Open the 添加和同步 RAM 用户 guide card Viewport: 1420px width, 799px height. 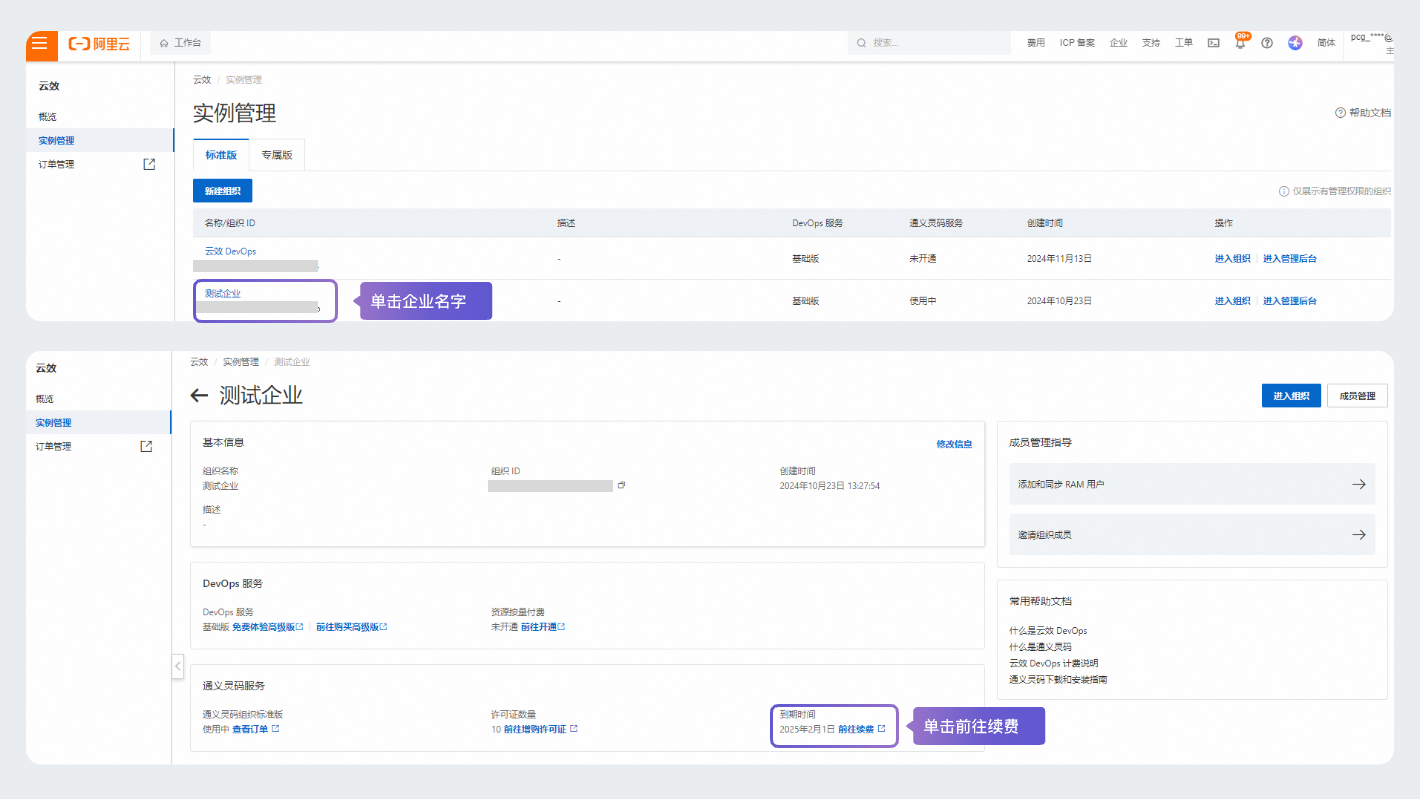[1192, 484]
